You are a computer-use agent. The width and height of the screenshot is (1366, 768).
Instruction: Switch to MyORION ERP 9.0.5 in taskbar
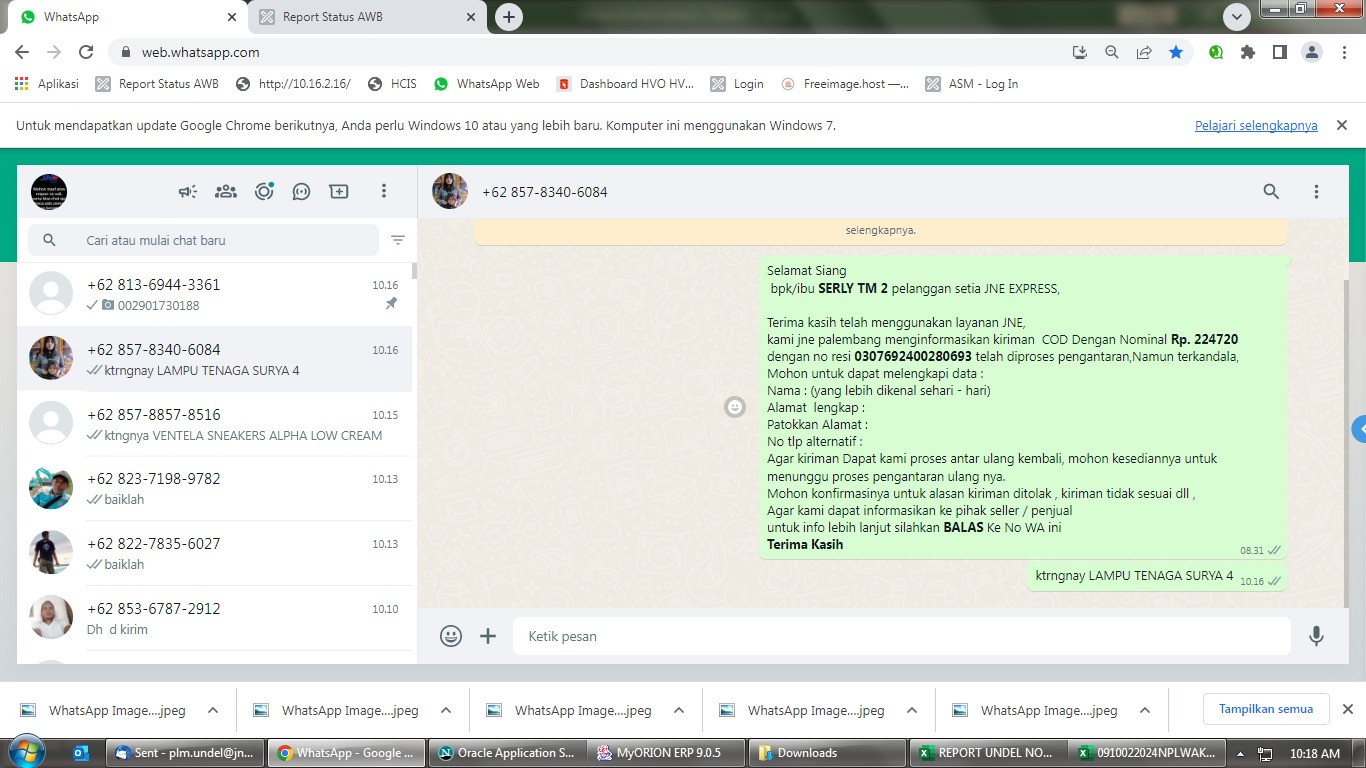[667, 753]
